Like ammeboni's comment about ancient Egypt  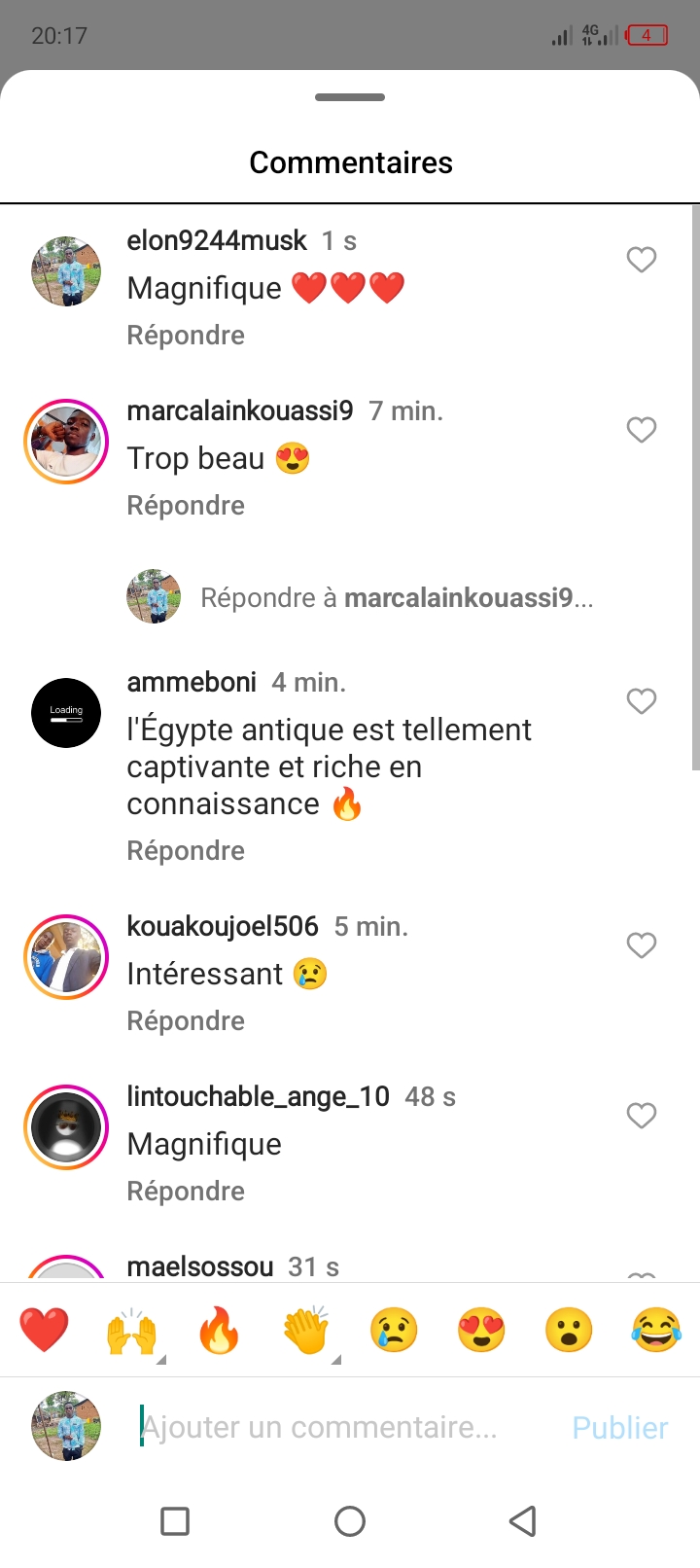641,701
